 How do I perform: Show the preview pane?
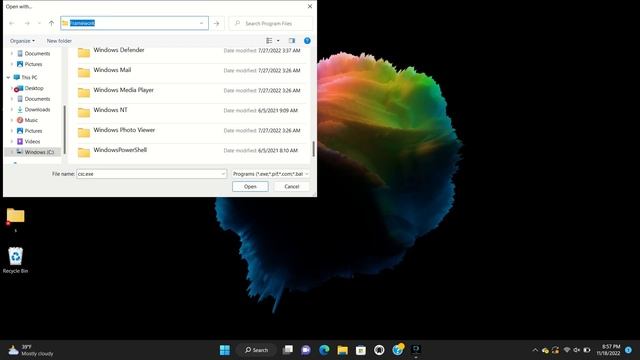click(x=291, y=40)
